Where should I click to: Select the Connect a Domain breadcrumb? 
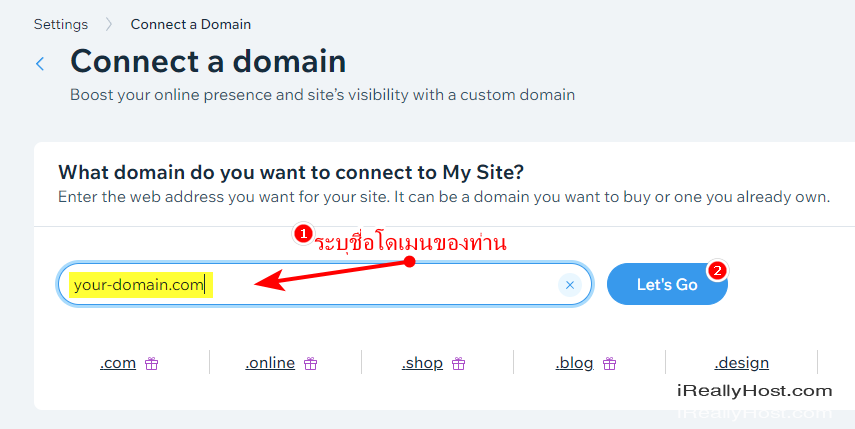[x=191, y=25]
